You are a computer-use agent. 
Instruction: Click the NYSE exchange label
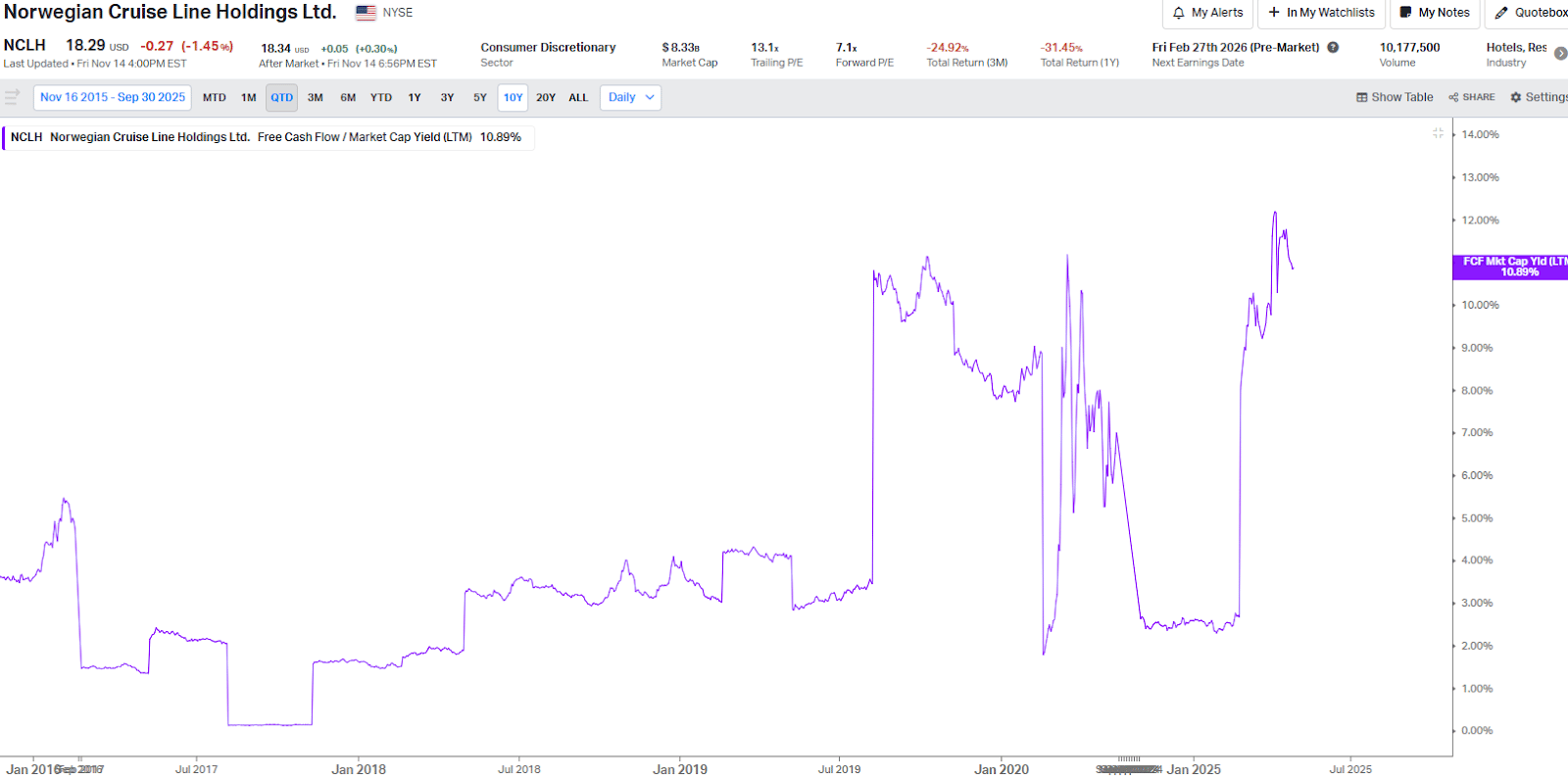pos(398,13)
